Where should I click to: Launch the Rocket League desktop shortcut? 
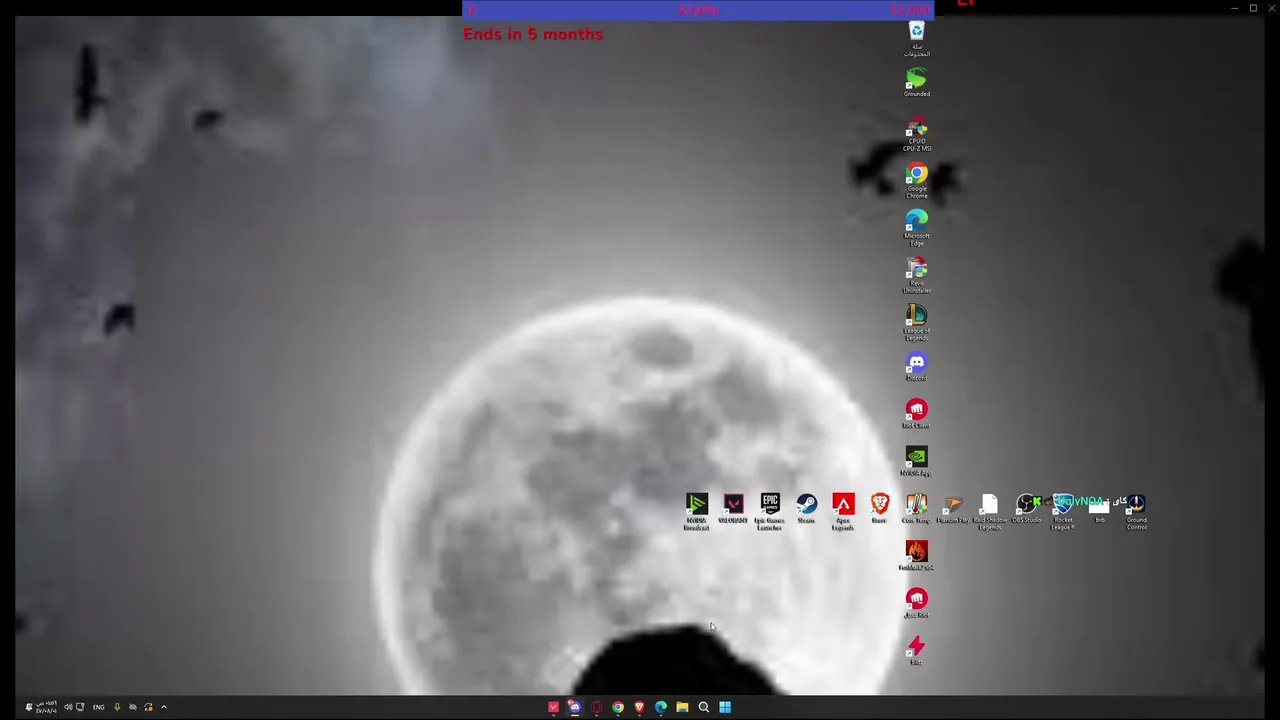click(x=1063, y=511)
